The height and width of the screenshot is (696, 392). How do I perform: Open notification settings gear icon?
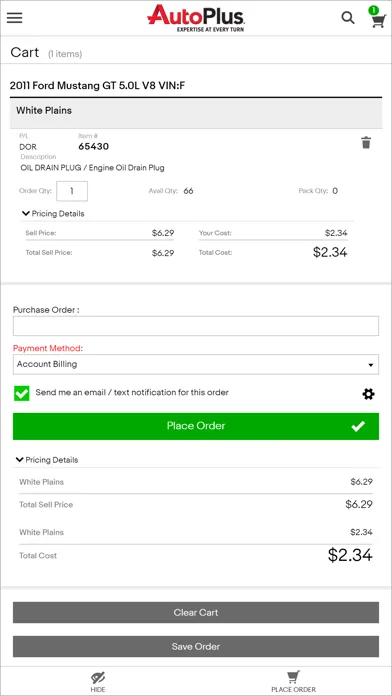pos(368,394)
